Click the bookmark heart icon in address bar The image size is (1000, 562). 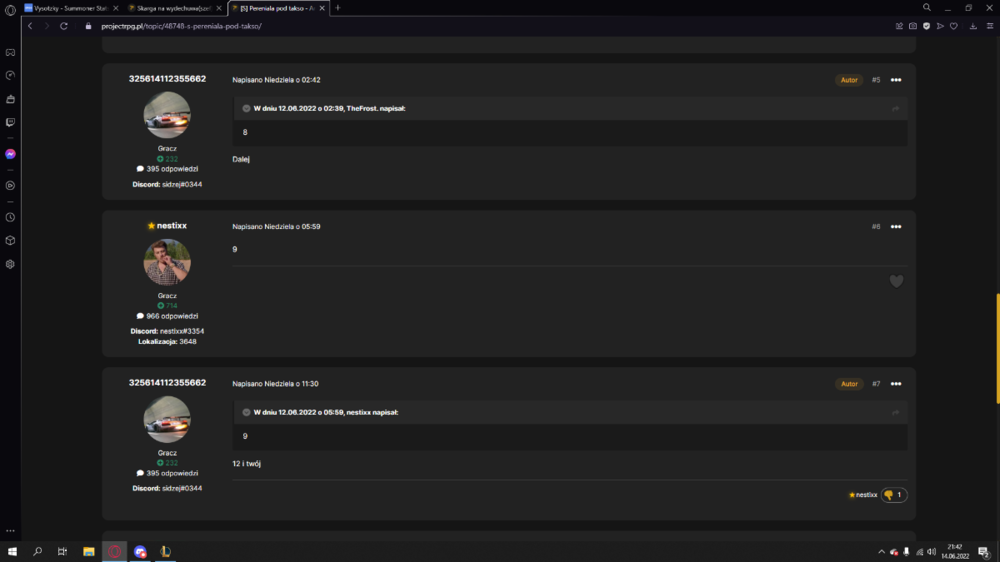click(x=953, y=26)
